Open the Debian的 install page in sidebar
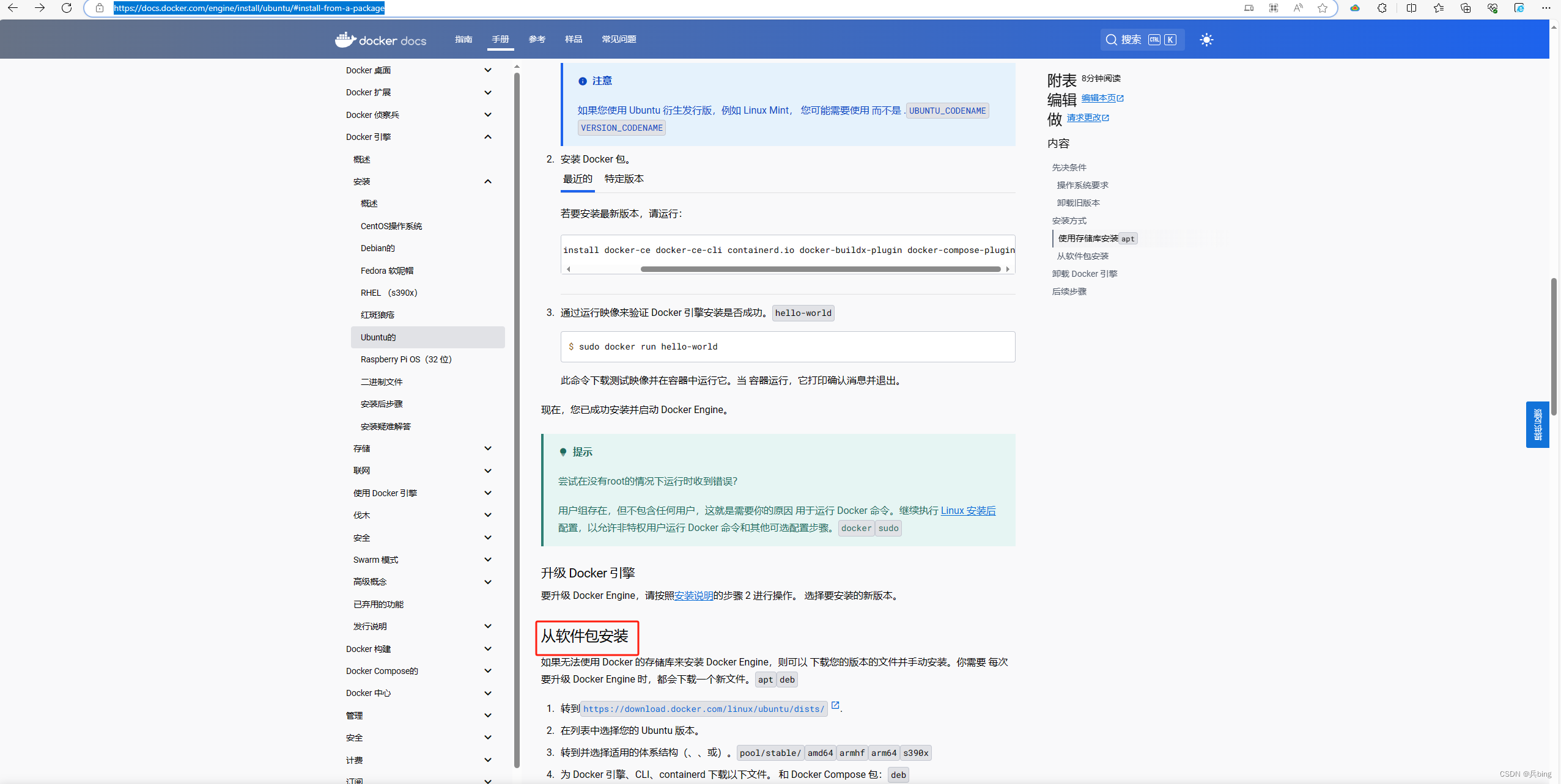The width and height of the screenshot is (1561, 784). click(x=377, y=248)
